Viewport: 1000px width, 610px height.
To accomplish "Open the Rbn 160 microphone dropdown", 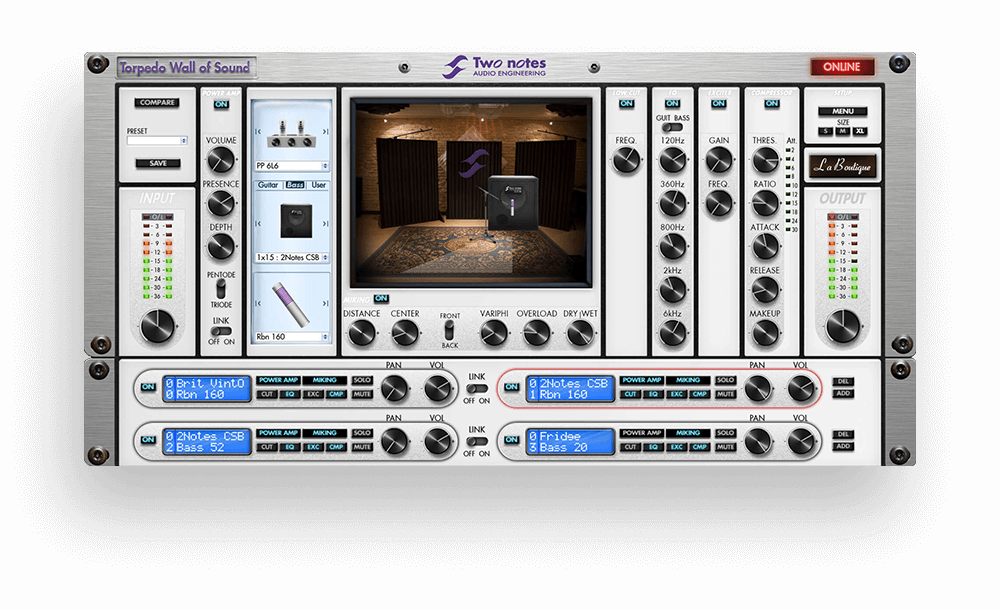I will pos(291,336).
